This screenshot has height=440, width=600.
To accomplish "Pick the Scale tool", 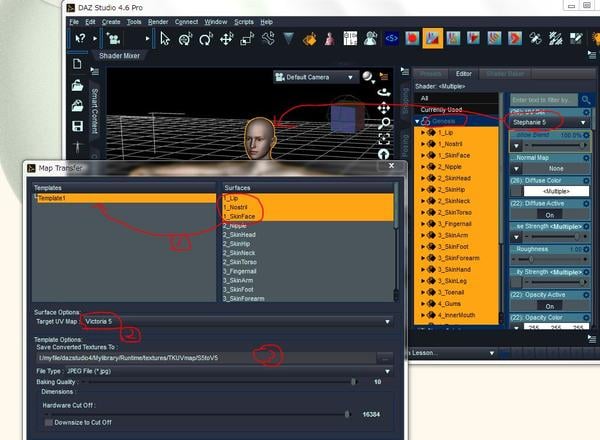I will [247, 39].
